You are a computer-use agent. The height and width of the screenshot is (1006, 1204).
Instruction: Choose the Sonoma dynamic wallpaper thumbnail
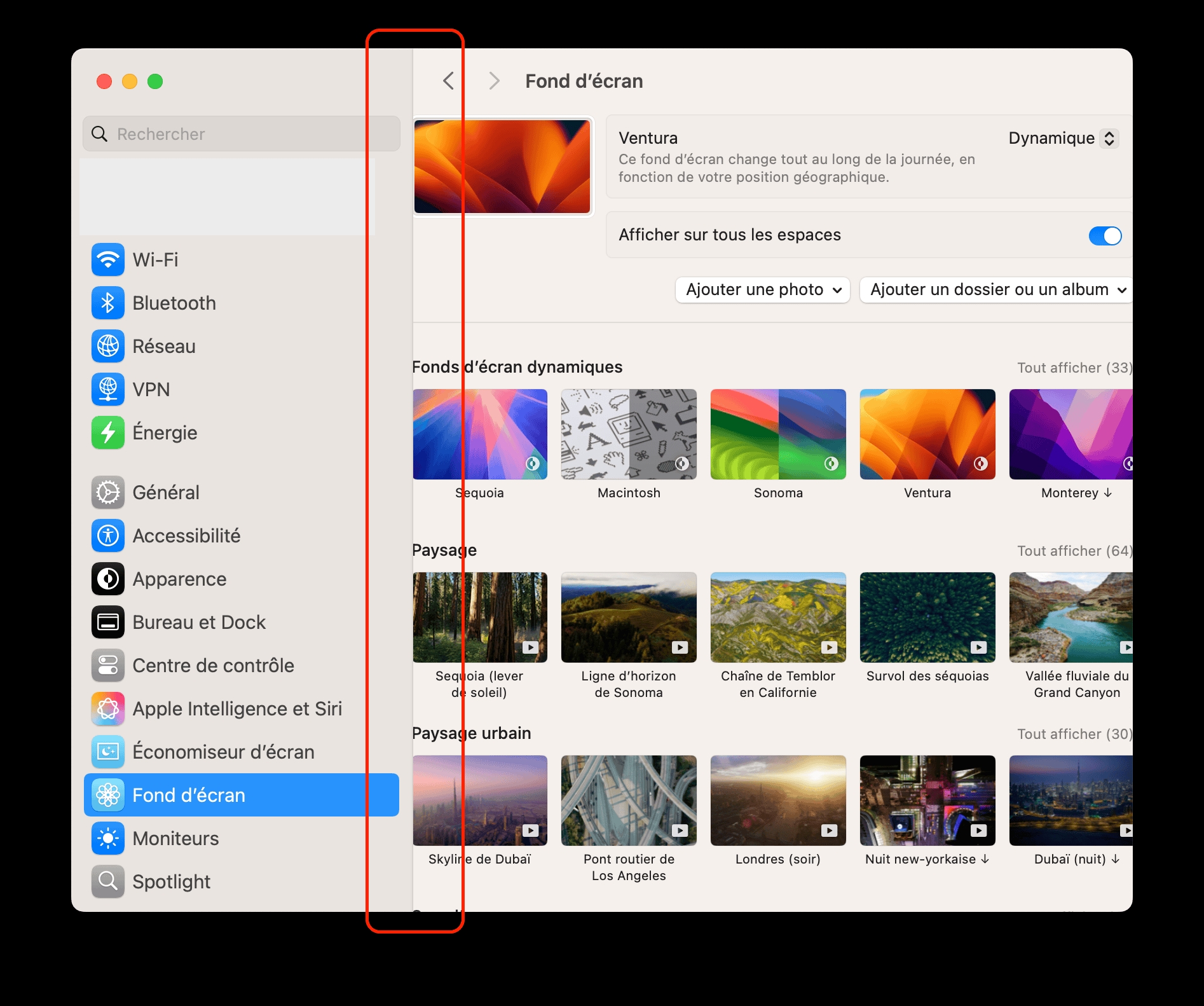[x=778, y=434]
